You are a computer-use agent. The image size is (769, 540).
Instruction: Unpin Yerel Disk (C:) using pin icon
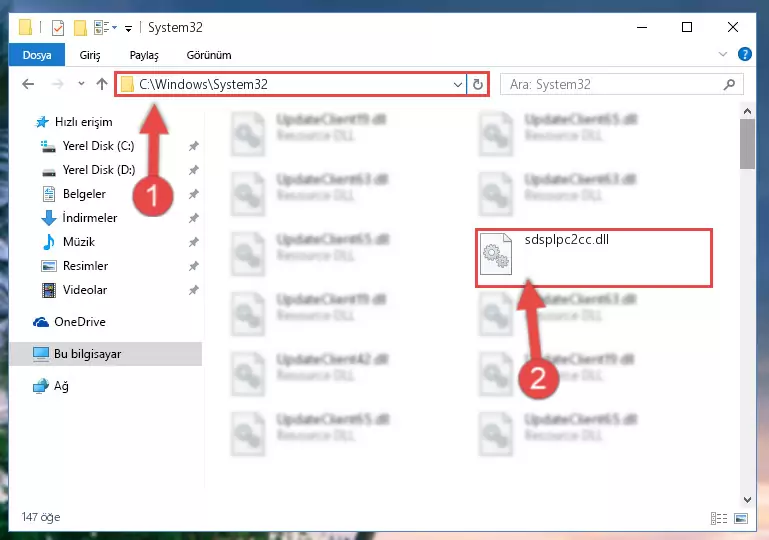pyautogui.click(x=194, y=146)
